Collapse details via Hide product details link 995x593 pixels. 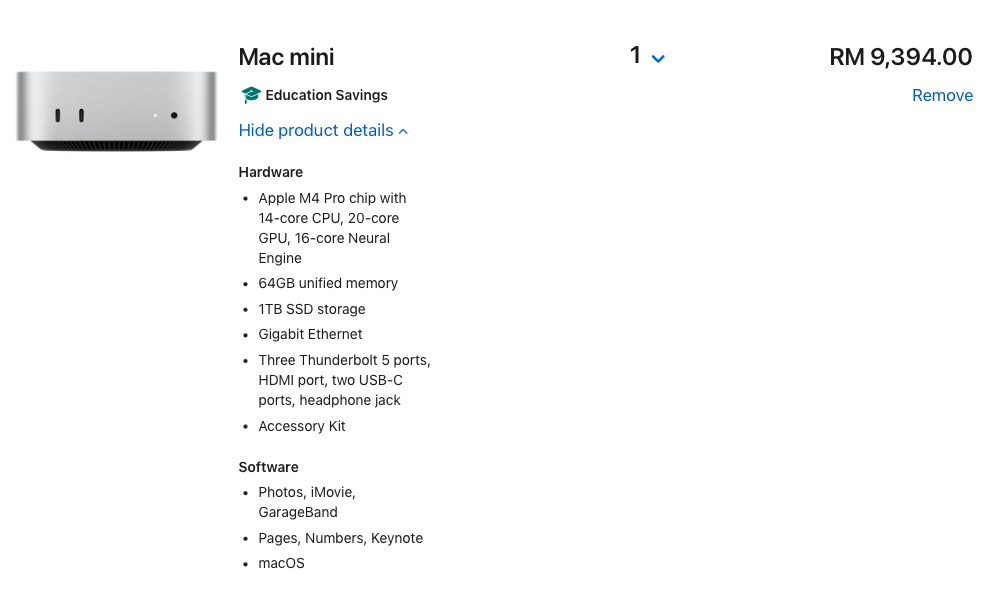click(x=316, y=131)
